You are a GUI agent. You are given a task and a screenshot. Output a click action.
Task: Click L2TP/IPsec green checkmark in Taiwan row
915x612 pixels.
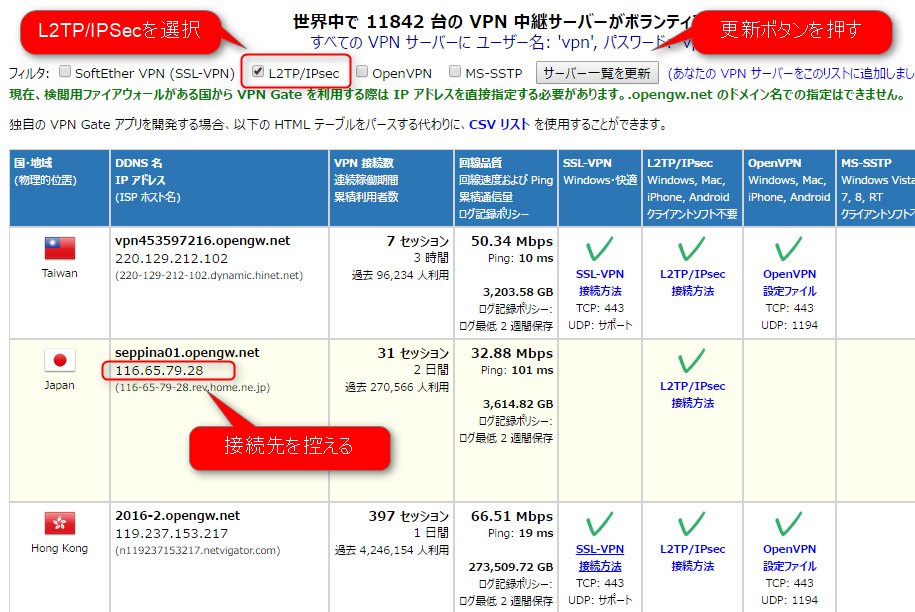(692, 249)
